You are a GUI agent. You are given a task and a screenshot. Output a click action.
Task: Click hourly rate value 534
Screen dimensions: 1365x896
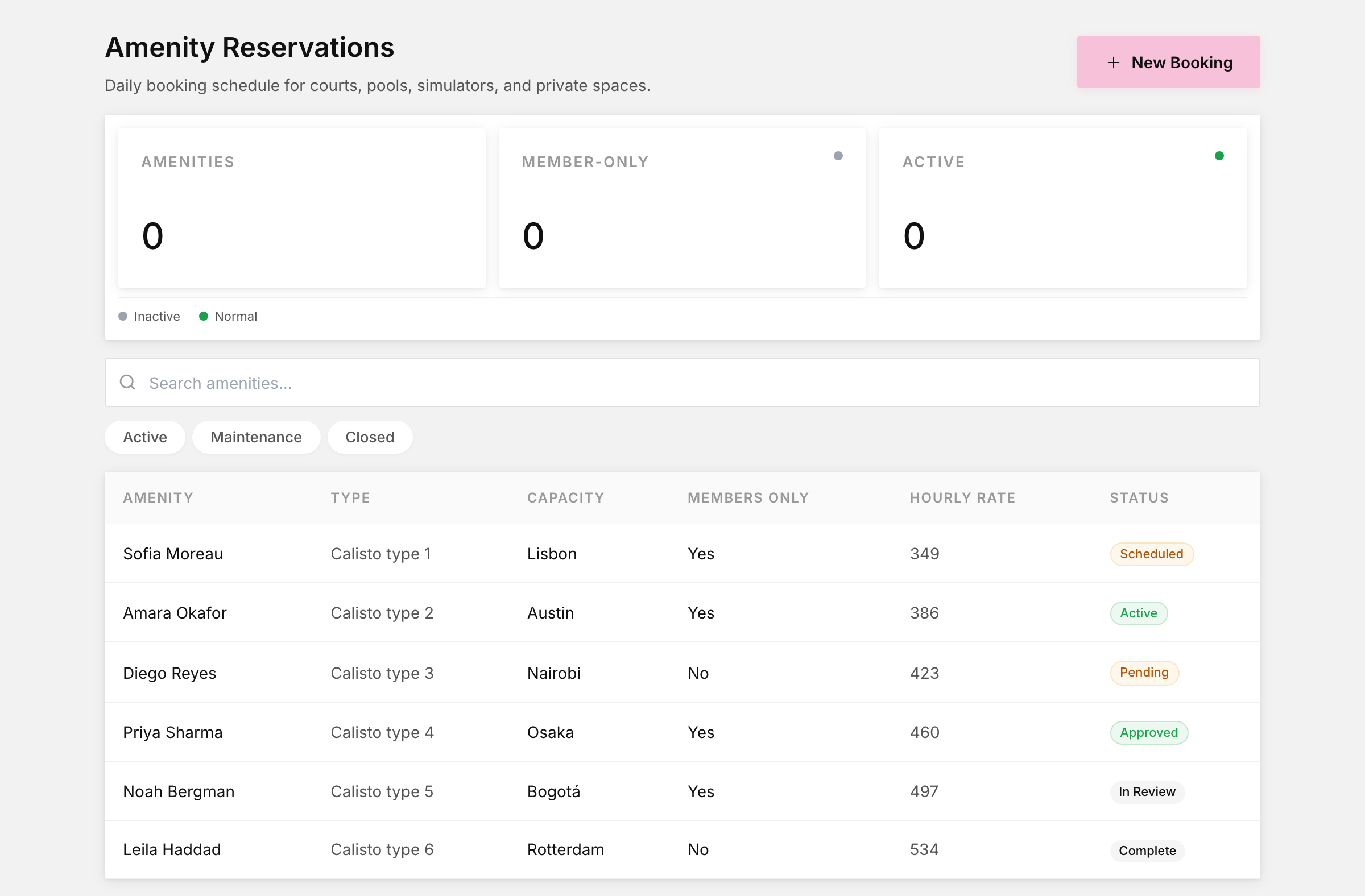[x=924, y=849]
